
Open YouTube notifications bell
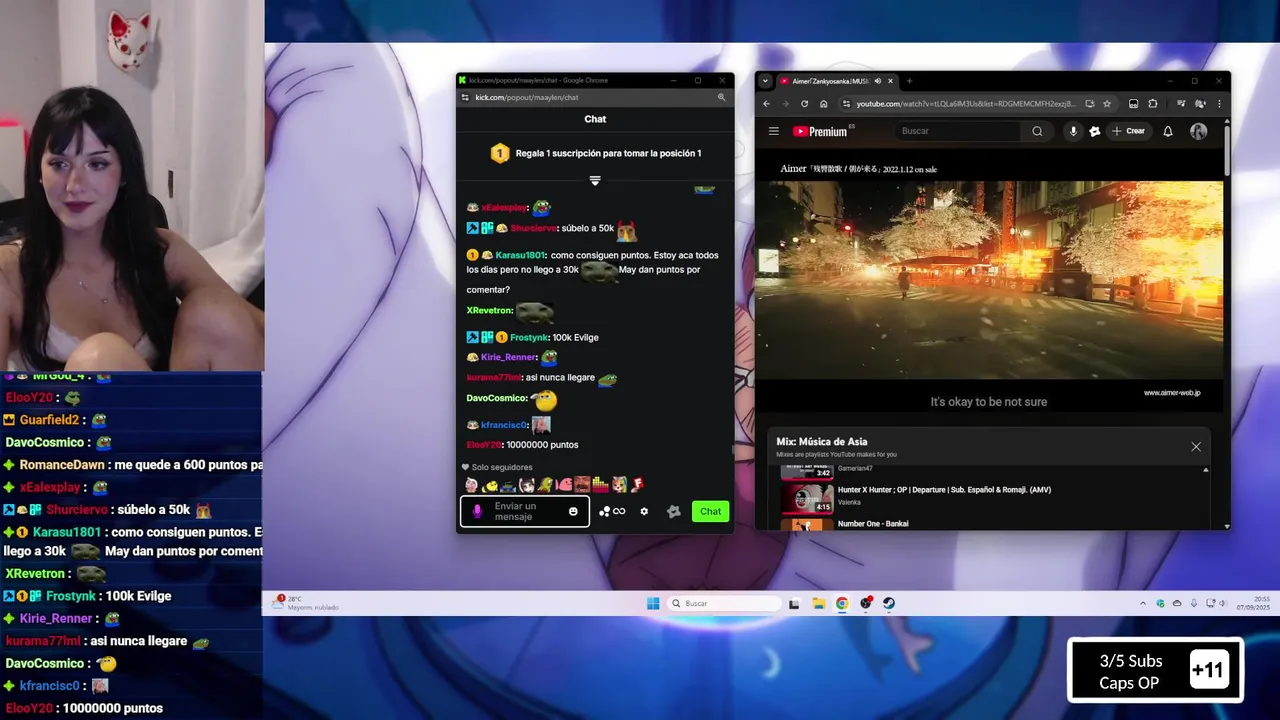(x=1167, y=131)
